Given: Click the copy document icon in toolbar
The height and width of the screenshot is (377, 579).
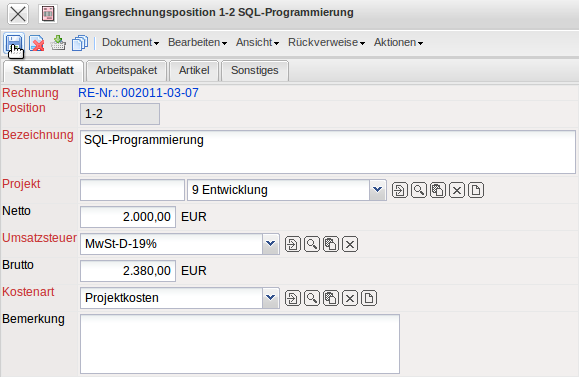Looking at the screenshot, I should [80, 43].
